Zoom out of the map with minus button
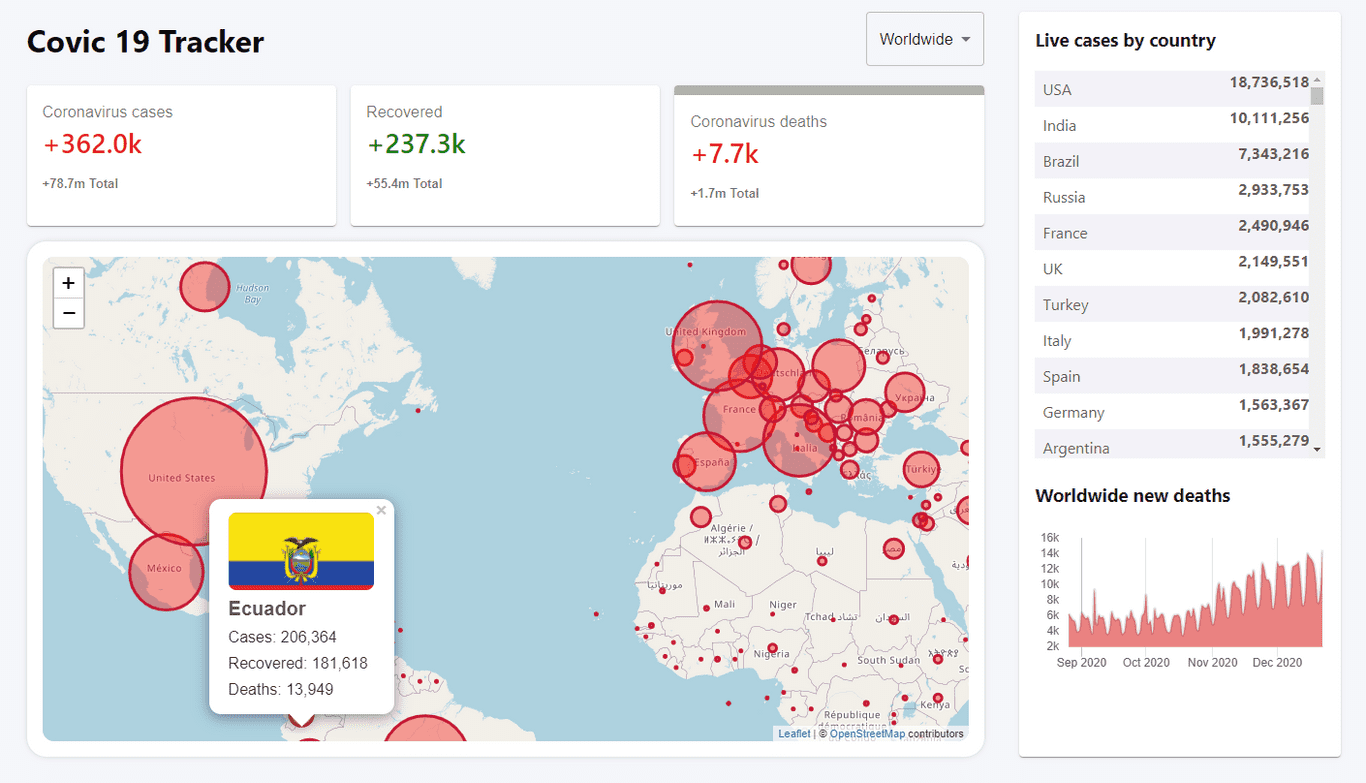Viewport: 1366px width, 783px height. tap(68, 313)
